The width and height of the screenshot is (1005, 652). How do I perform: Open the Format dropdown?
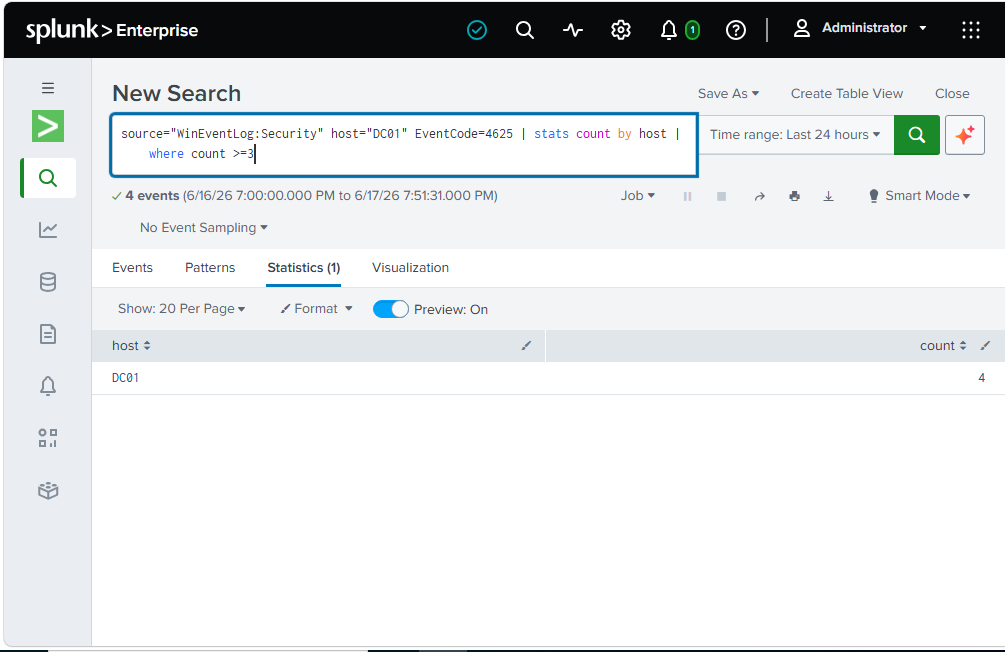[317, 309]
